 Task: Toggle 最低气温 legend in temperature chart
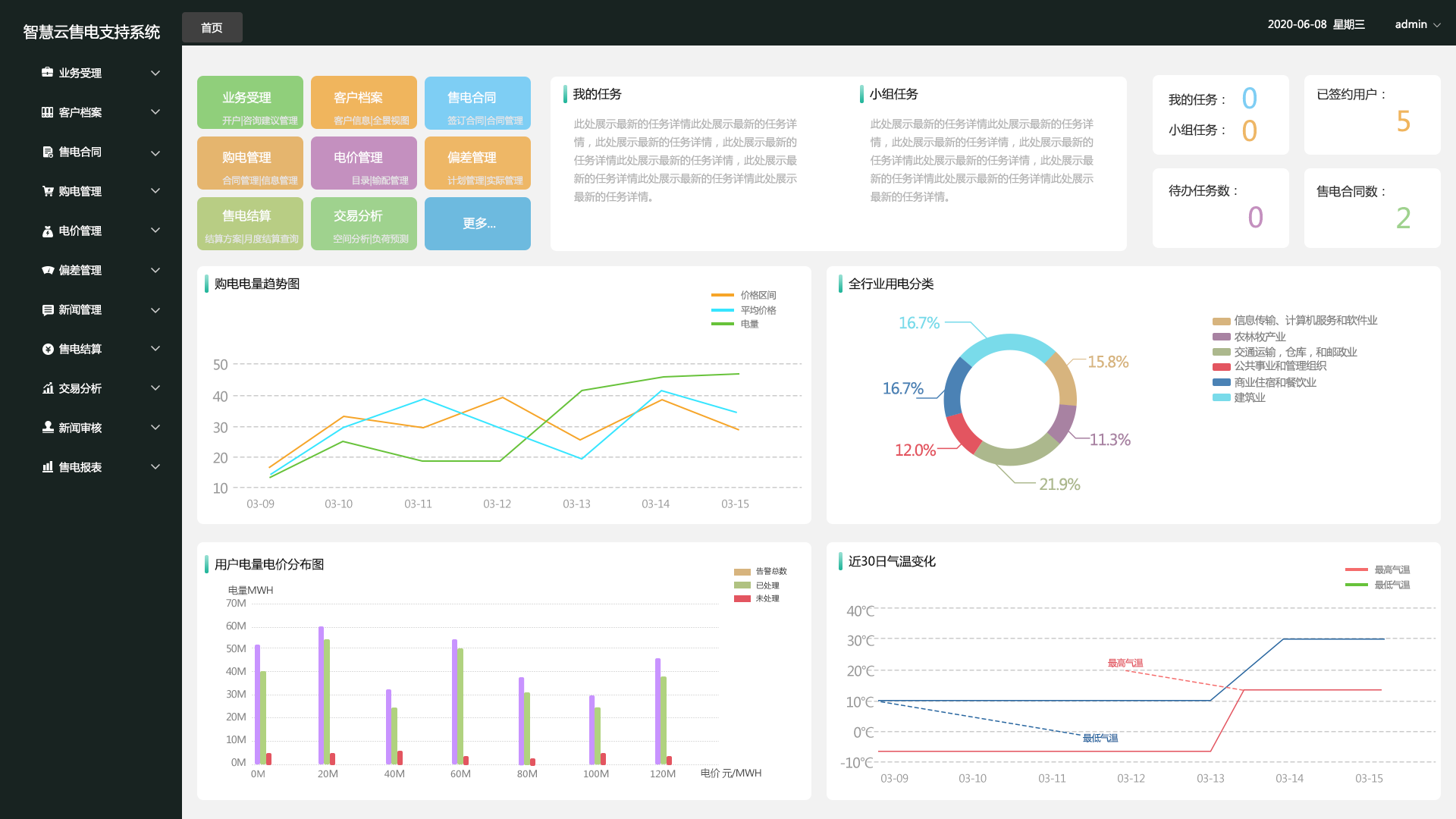pyautogui.click(x=1378, y=585)
